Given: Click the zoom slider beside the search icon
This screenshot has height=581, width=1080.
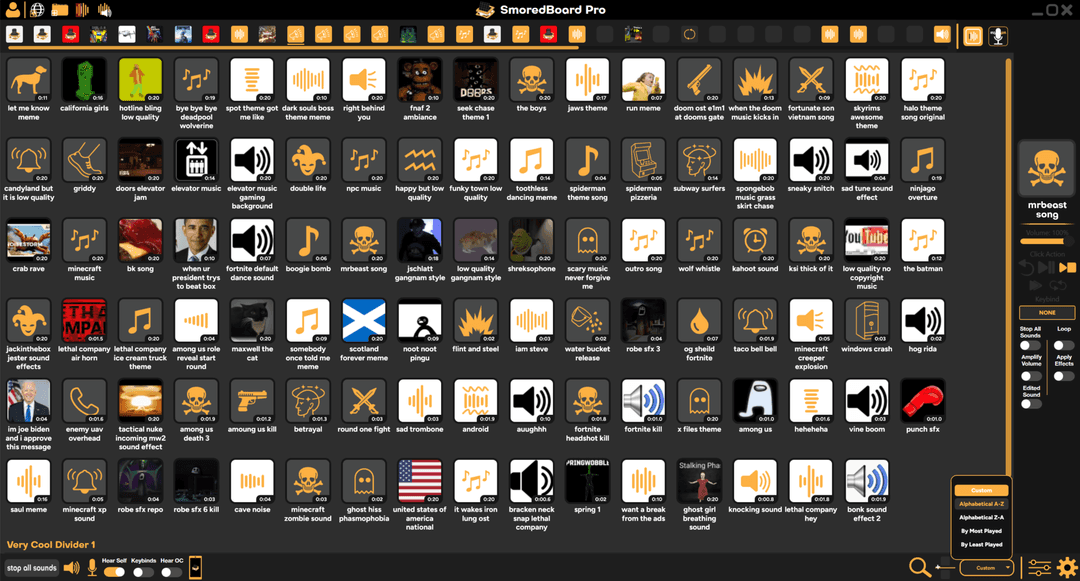Looking at the screenshot, I should 945,568.
